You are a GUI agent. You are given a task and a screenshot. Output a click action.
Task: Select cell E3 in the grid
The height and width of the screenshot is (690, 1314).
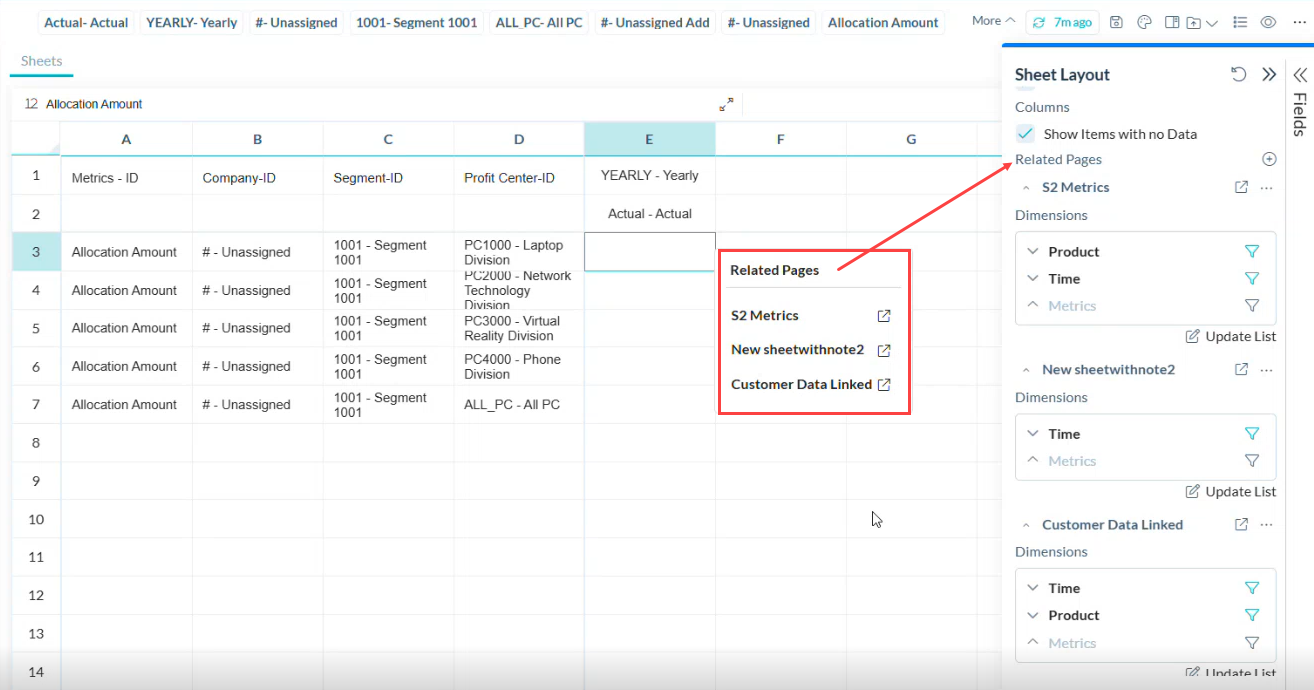click(649, 252)
